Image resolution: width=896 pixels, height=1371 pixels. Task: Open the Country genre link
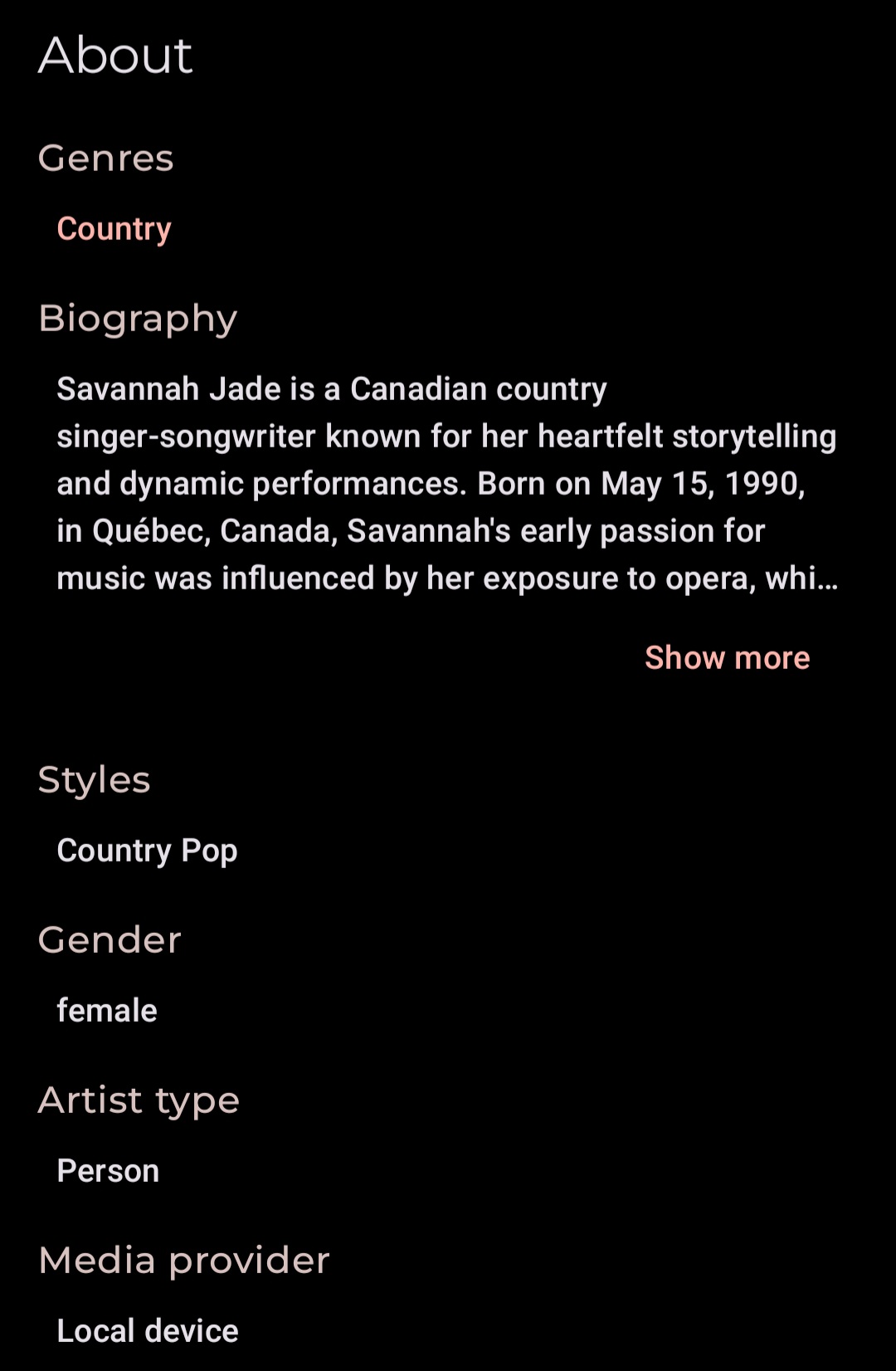[x=114, y=229]
